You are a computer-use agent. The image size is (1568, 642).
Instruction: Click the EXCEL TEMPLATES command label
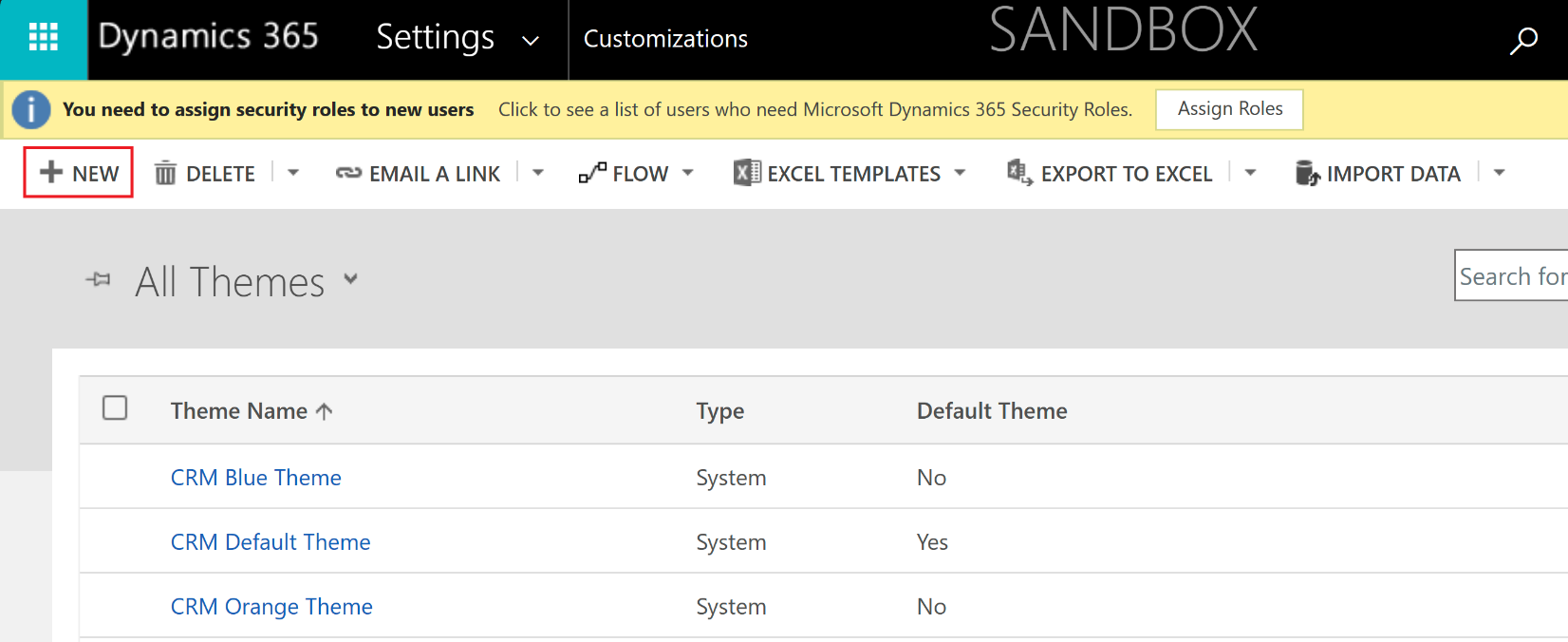[x=854, y=174]
